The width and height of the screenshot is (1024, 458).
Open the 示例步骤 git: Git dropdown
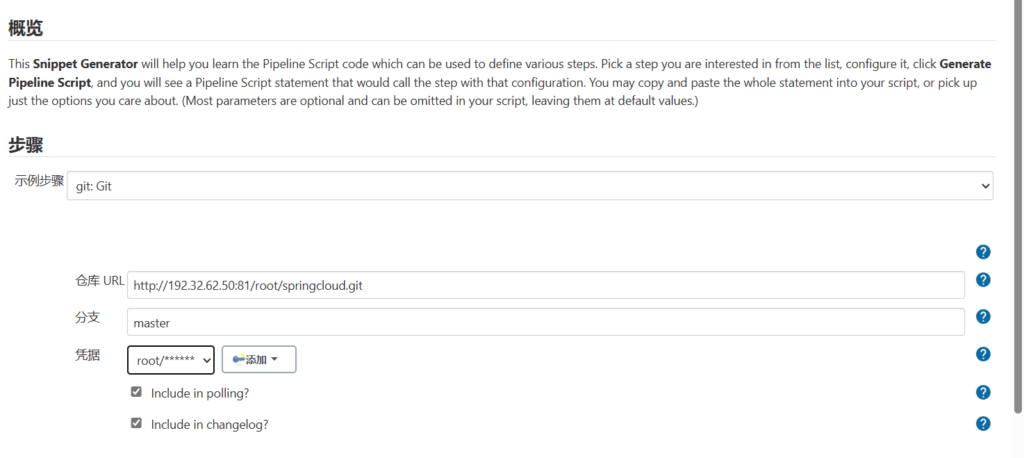pos(529,186)
